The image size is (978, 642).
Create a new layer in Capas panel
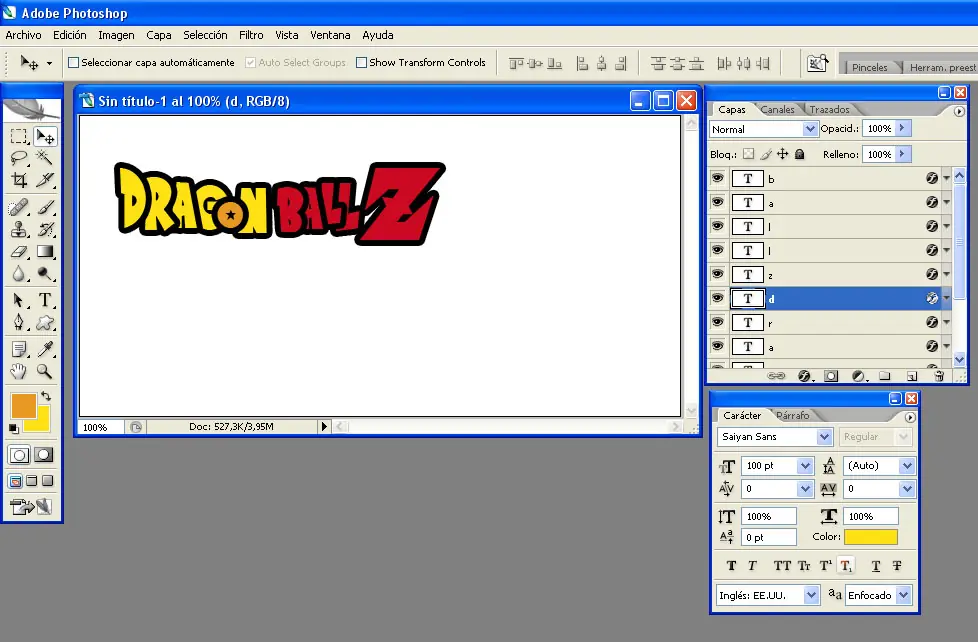click(911, 376)
